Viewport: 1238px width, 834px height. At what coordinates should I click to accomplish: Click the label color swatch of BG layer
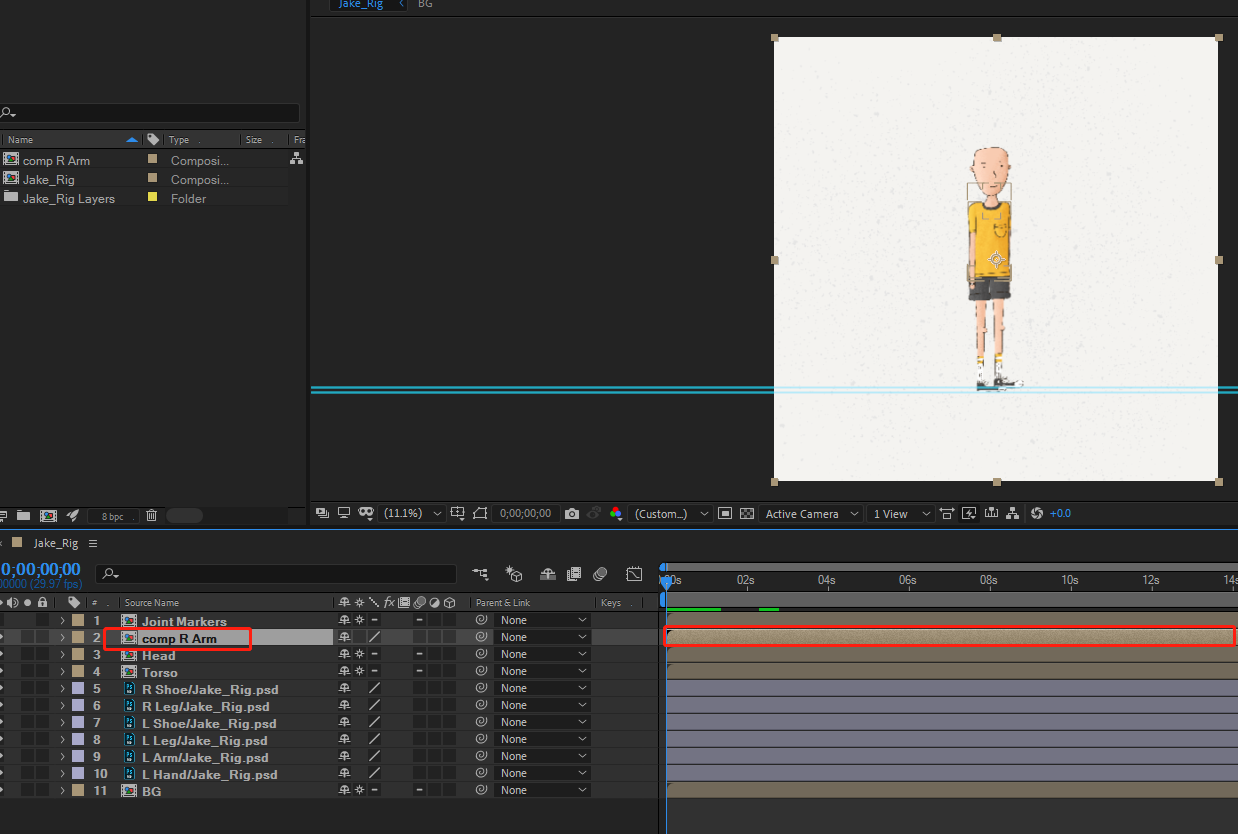point(78,791)
